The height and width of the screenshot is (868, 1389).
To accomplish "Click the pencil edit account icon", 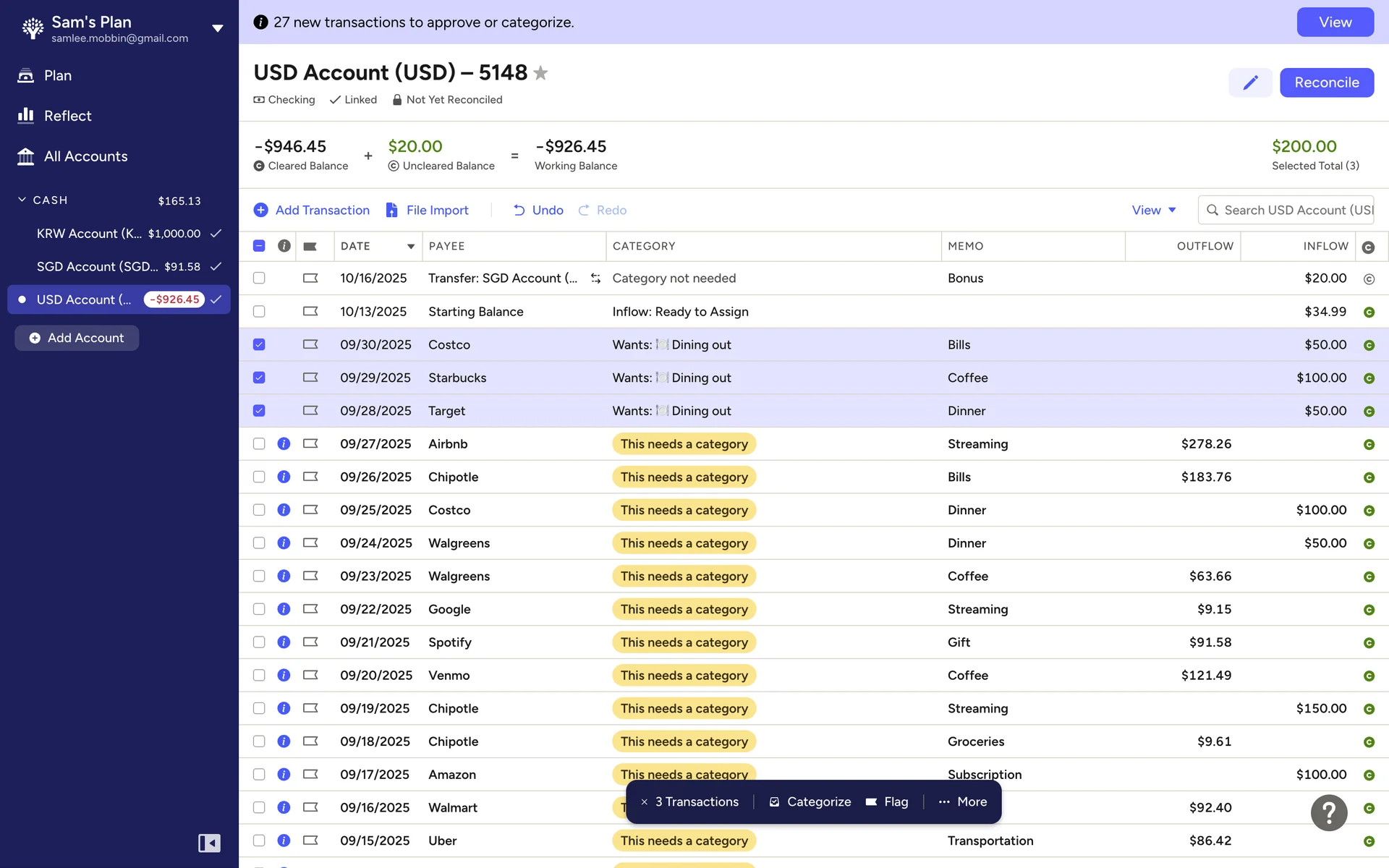I will [1249, 82].
